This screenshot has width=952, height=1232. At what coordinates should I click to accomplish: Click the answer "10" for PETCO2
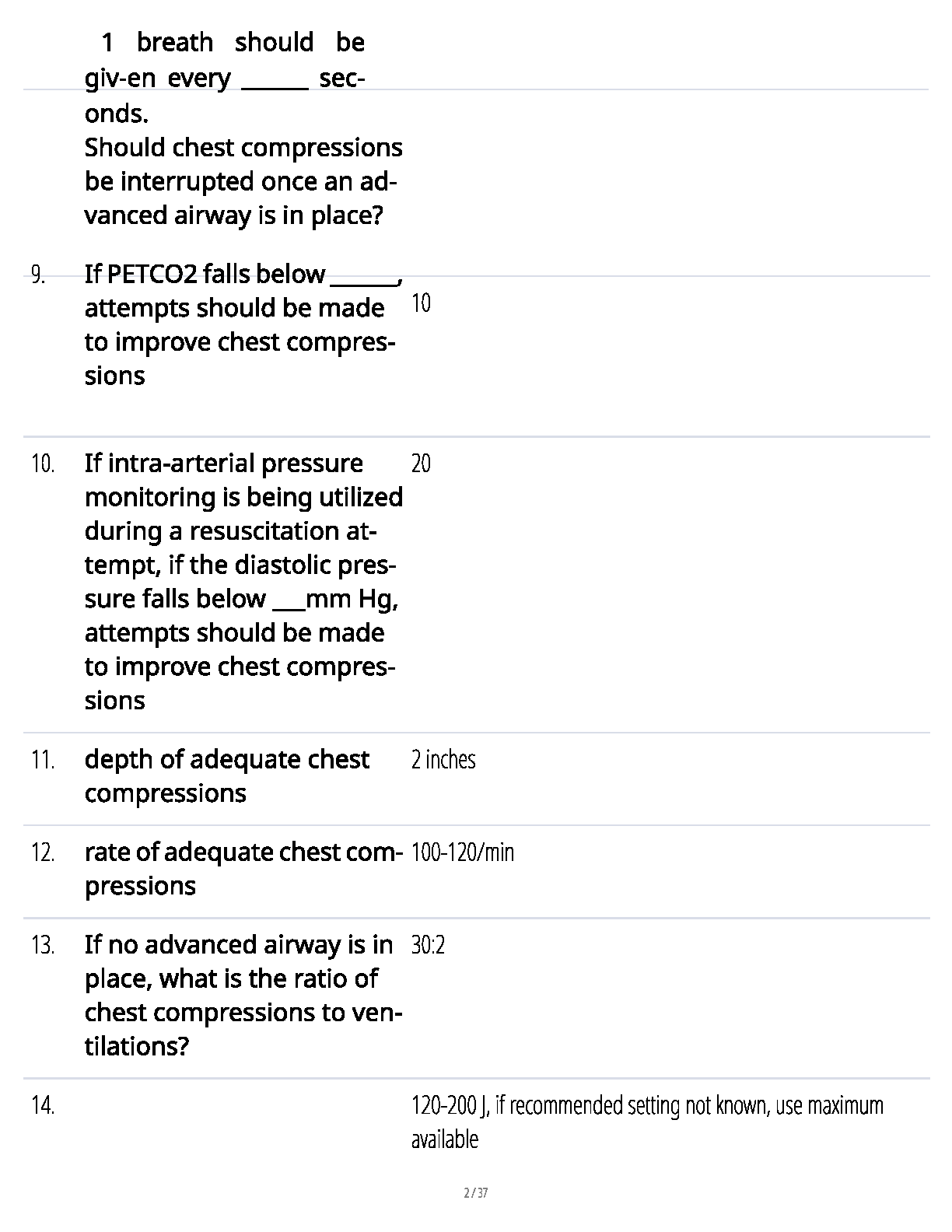coord(421,303)
